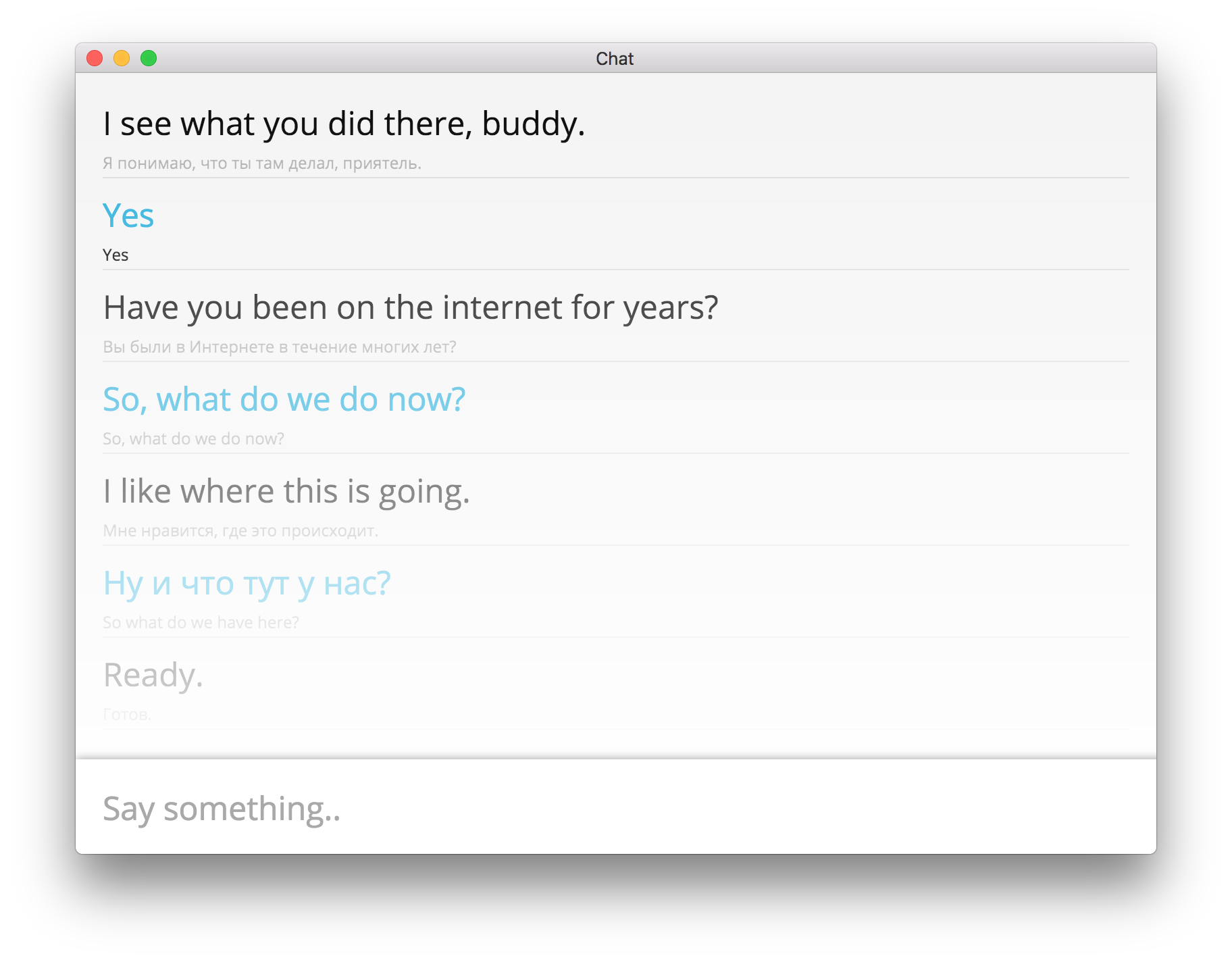Click the faded 'Готов.' translation

click(x=127, y=715)
